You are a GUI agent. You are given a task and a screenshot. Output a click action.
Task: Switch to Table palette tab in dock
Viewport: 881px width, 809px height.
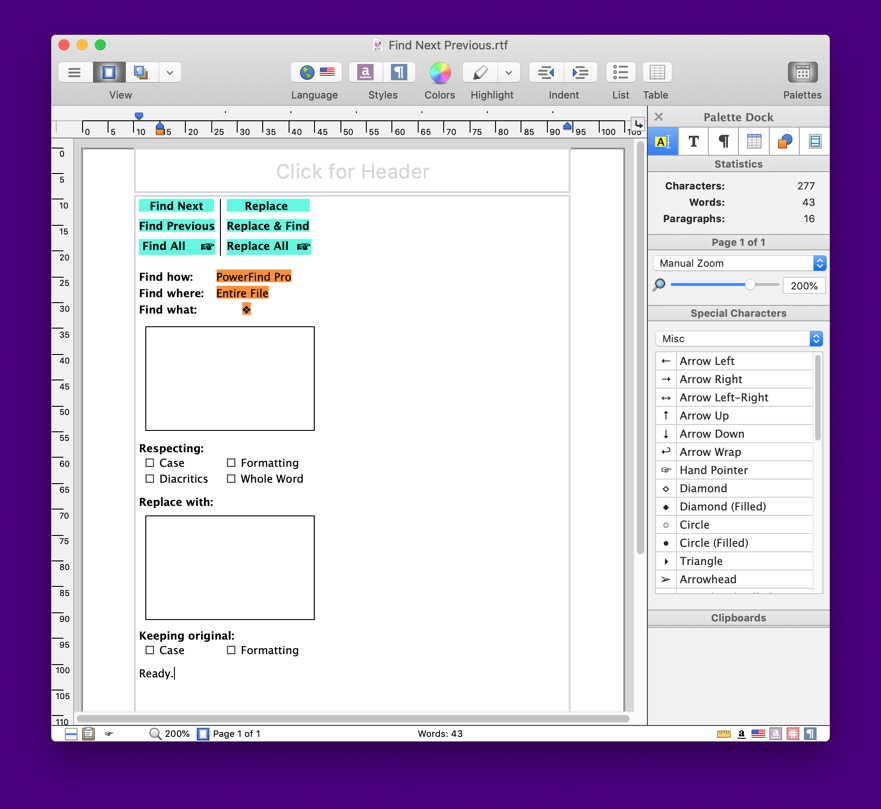pos(754,142)
